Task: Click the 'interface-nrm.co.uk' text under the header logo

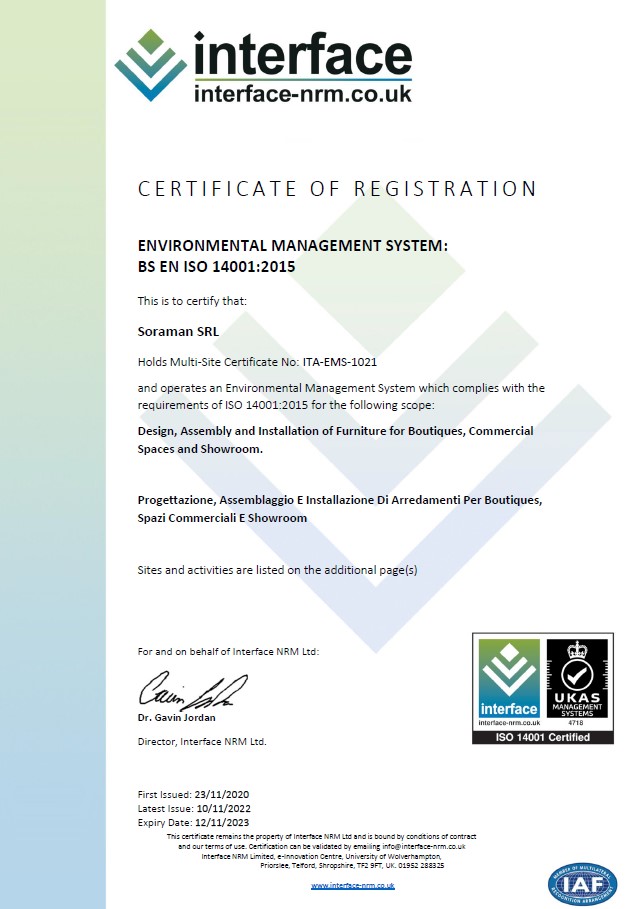Action: pos(303,93)
